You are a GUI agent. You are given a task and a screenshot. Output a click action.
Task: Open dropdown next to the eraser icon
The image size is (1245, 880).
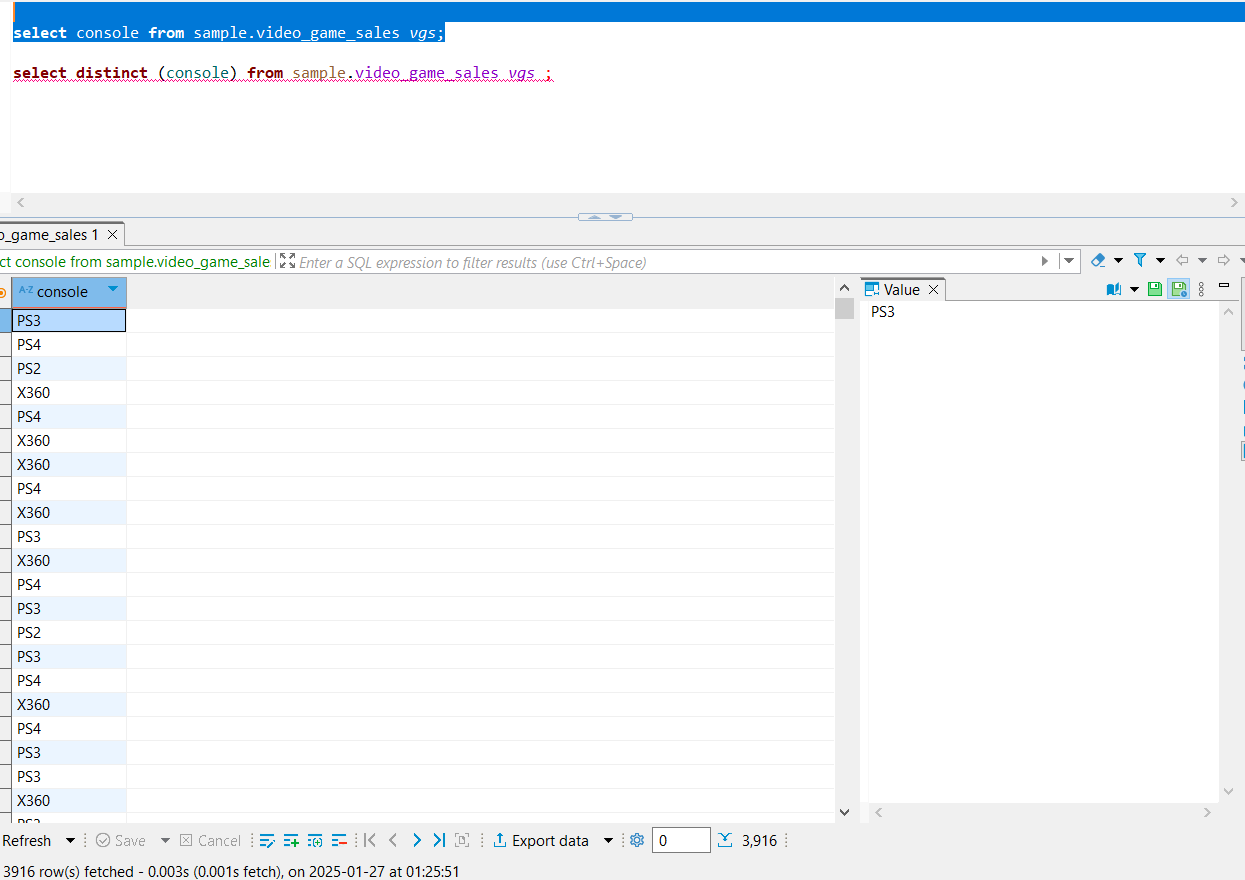coord(1118,261)
